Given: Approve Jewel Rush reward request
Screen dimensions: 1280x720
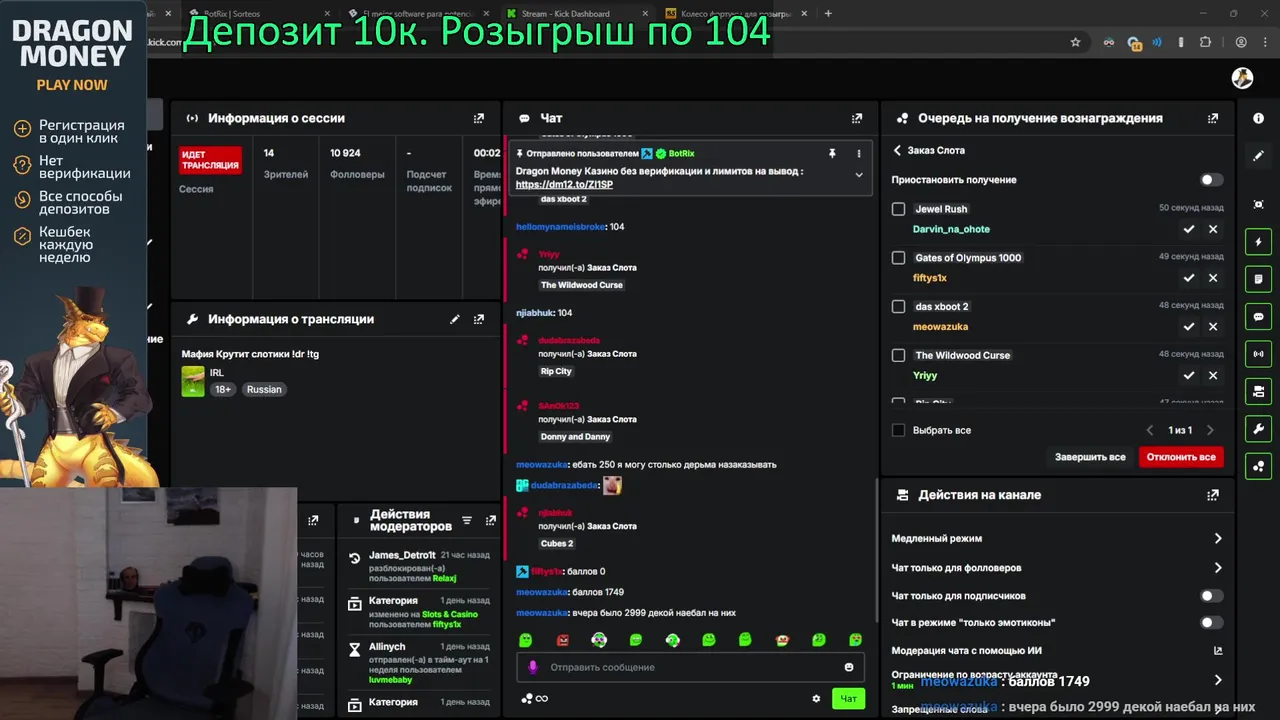Looking at the screenshot, I should (x=1189, y=229).
